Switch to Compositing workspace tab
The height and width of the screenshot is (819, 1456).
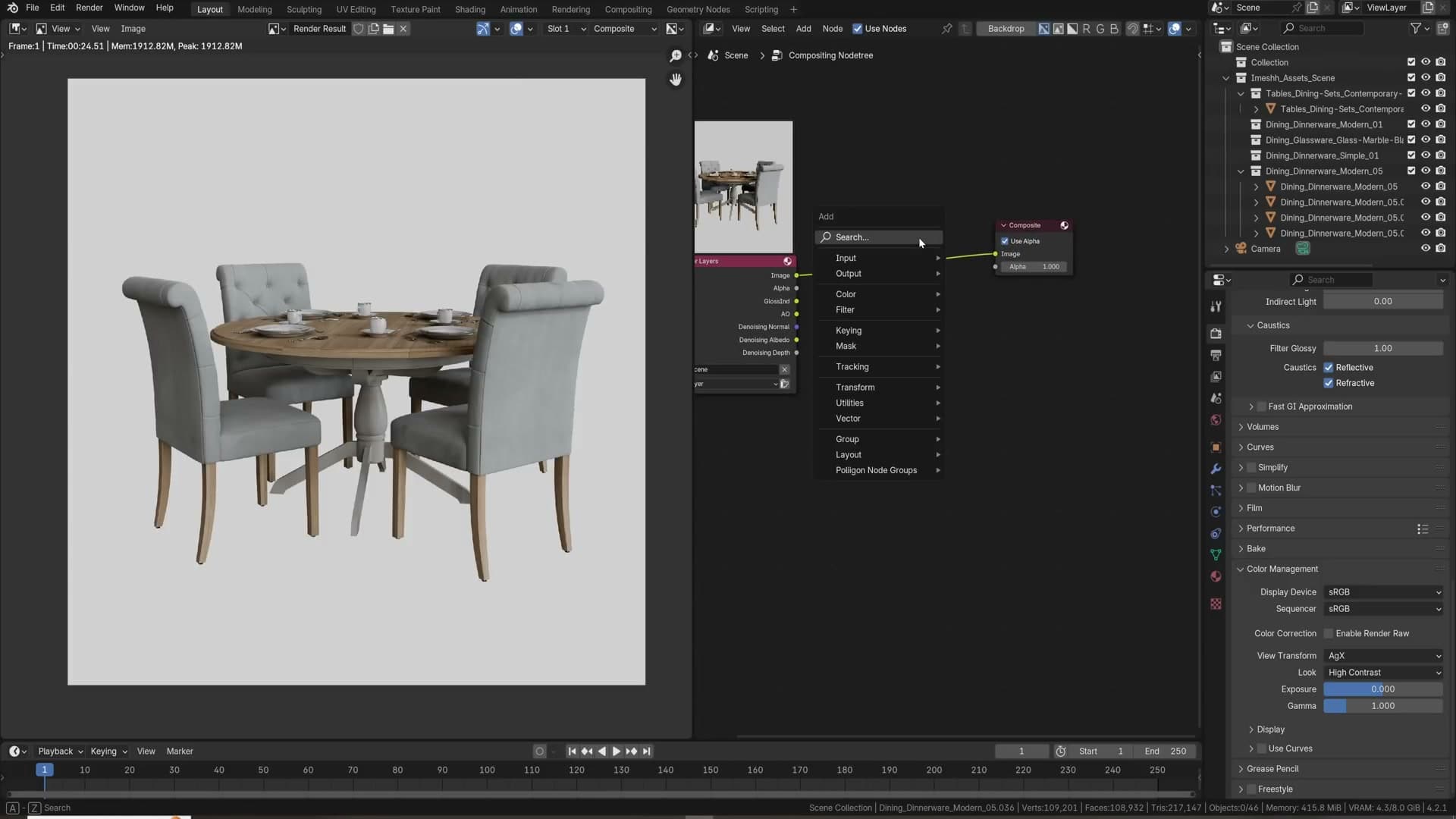[x=628, y=9]
